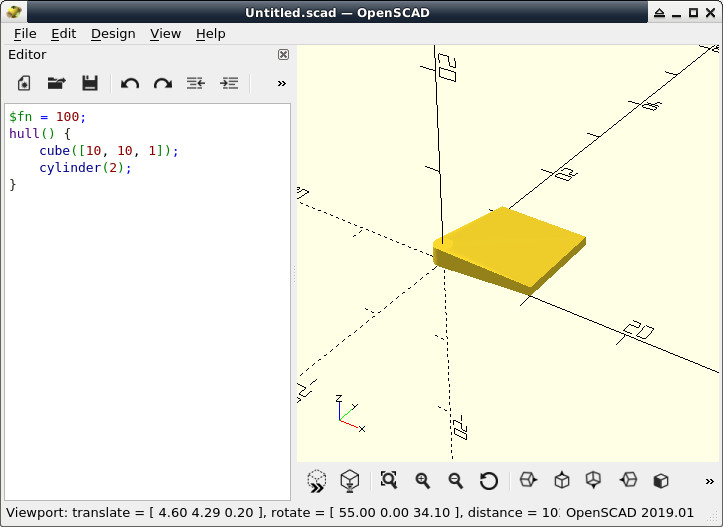Image resolution: width=723 pixels, height=527 pixels.
Task: Click the View All icon
Action: (x=389, y=480)
